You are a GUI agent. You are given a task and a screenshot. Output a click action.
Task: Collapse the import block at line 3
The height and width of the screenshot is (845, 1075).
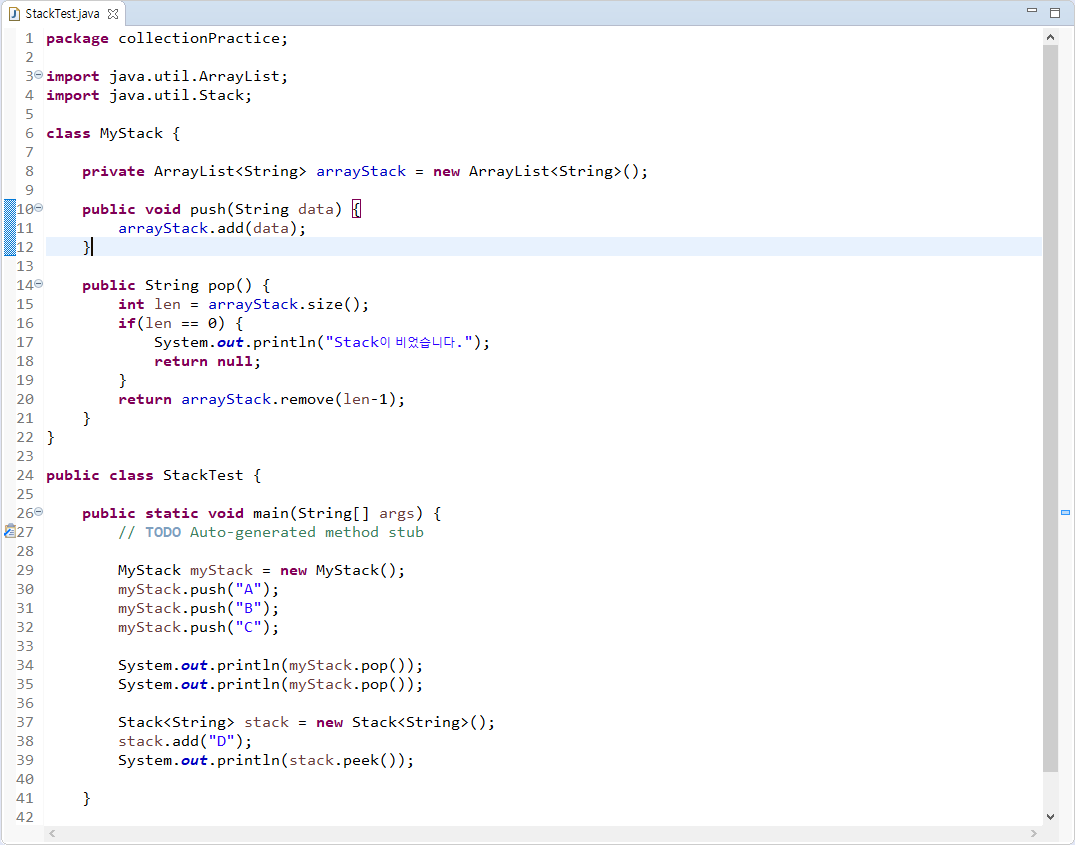click(x=38, y=74)
